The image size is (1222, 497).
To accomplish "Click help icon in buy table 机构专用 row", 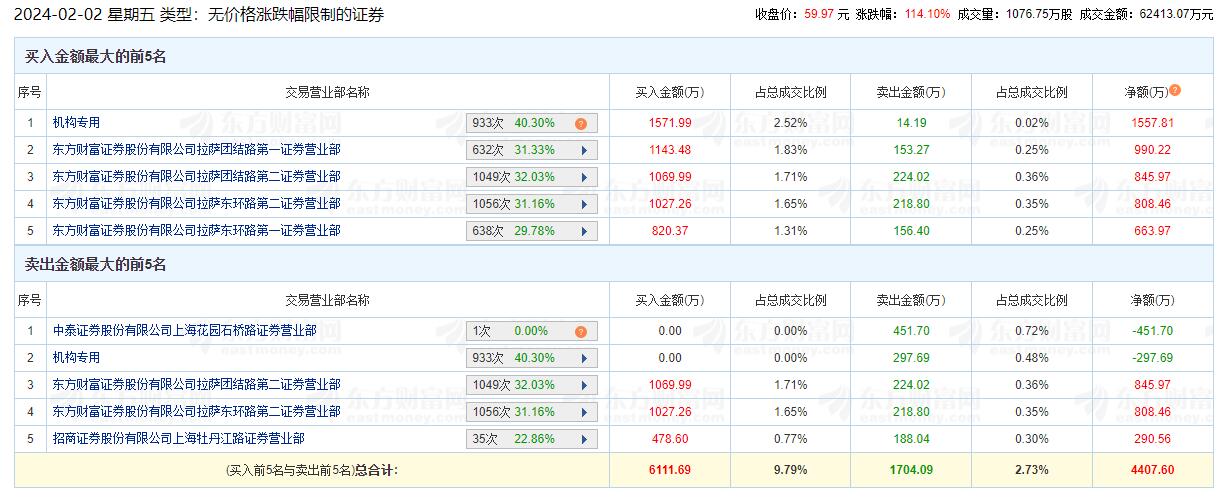I will [580, 124].
